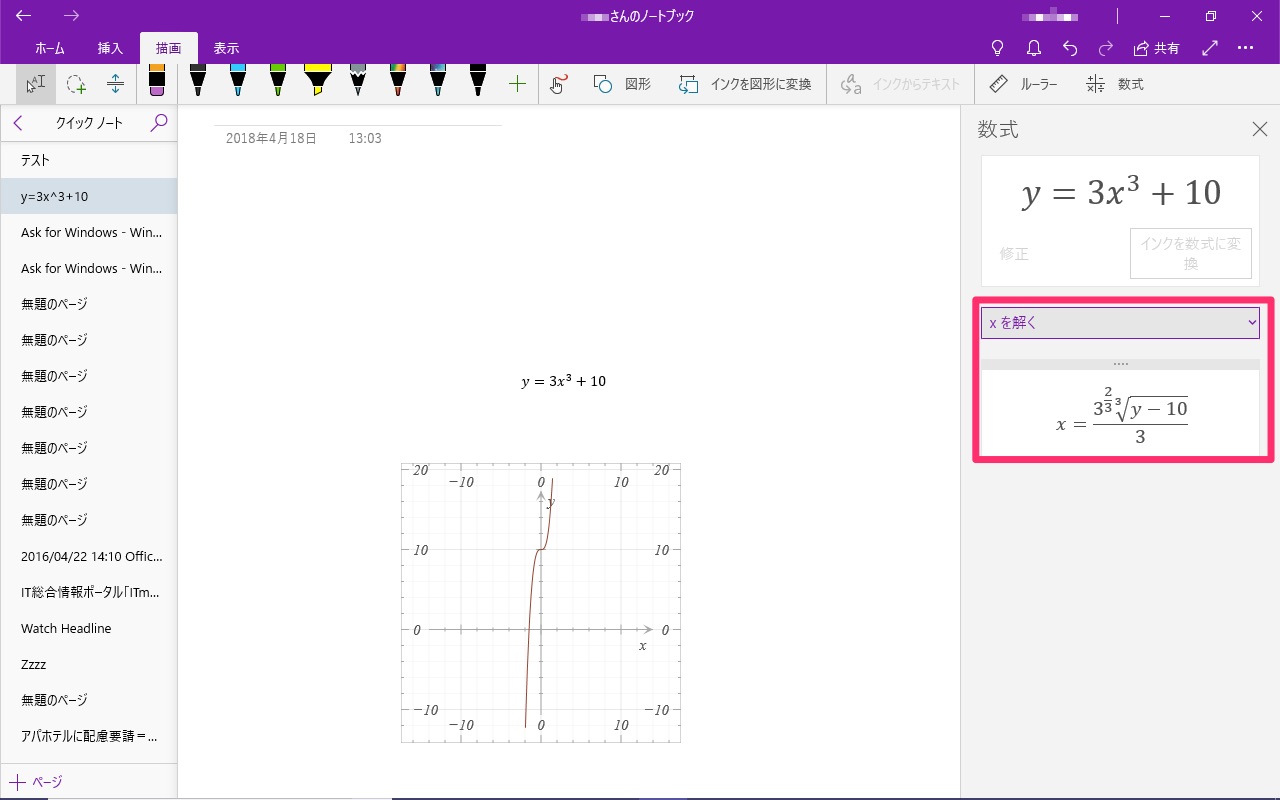Close the 数式 pane
This screenshot has height=800, width=1280.
[1259, 129]
